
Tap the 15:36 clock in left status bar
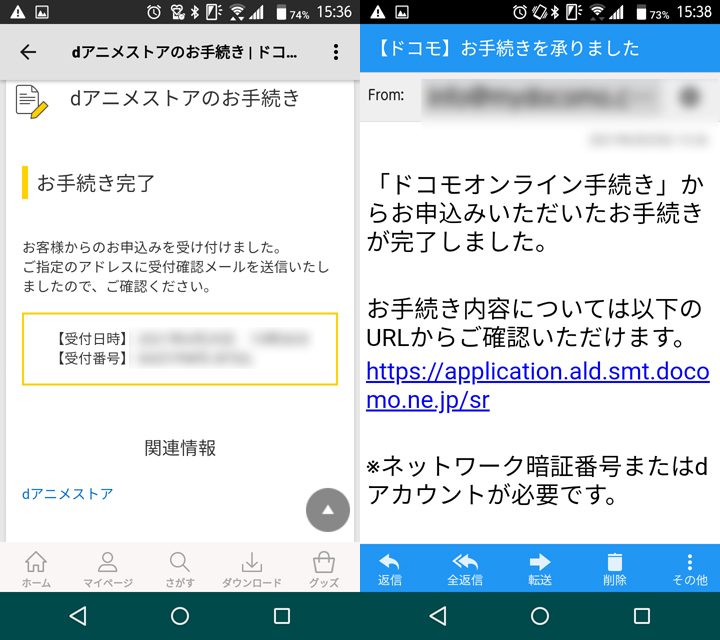click(x=334, y=12)
